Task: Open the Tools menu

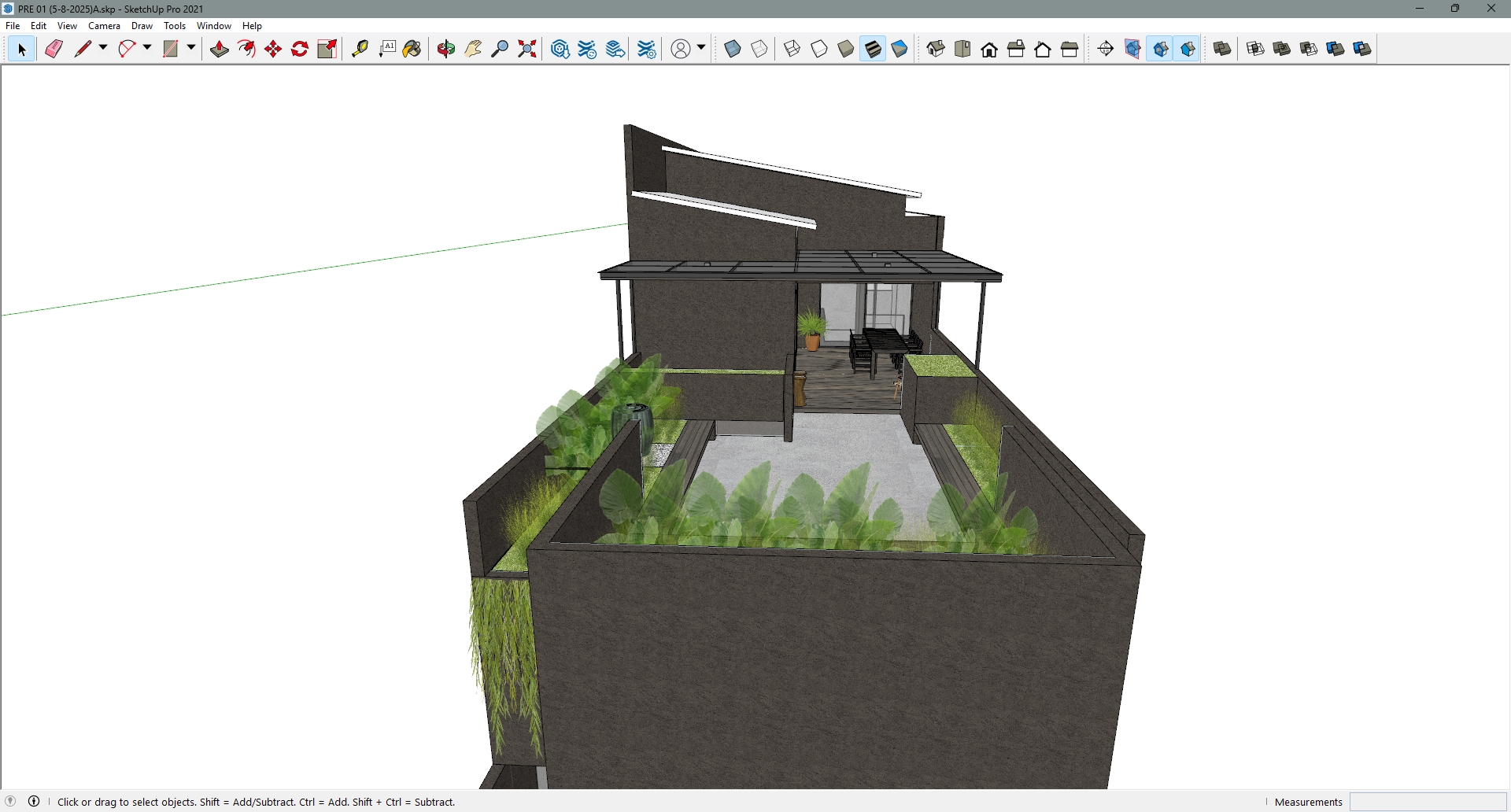Action: [x=175, y=26]
